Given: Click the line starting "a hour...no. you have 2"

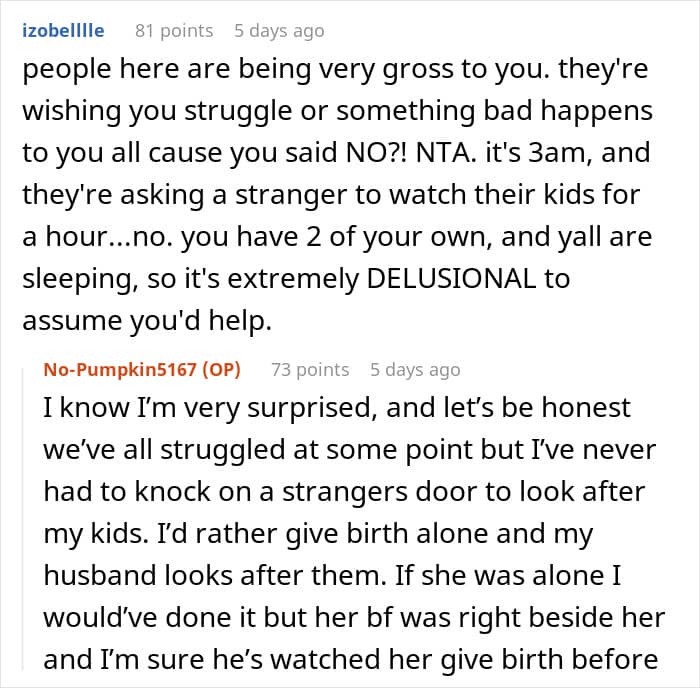Looking at the screenshot, I should point(335,236).
